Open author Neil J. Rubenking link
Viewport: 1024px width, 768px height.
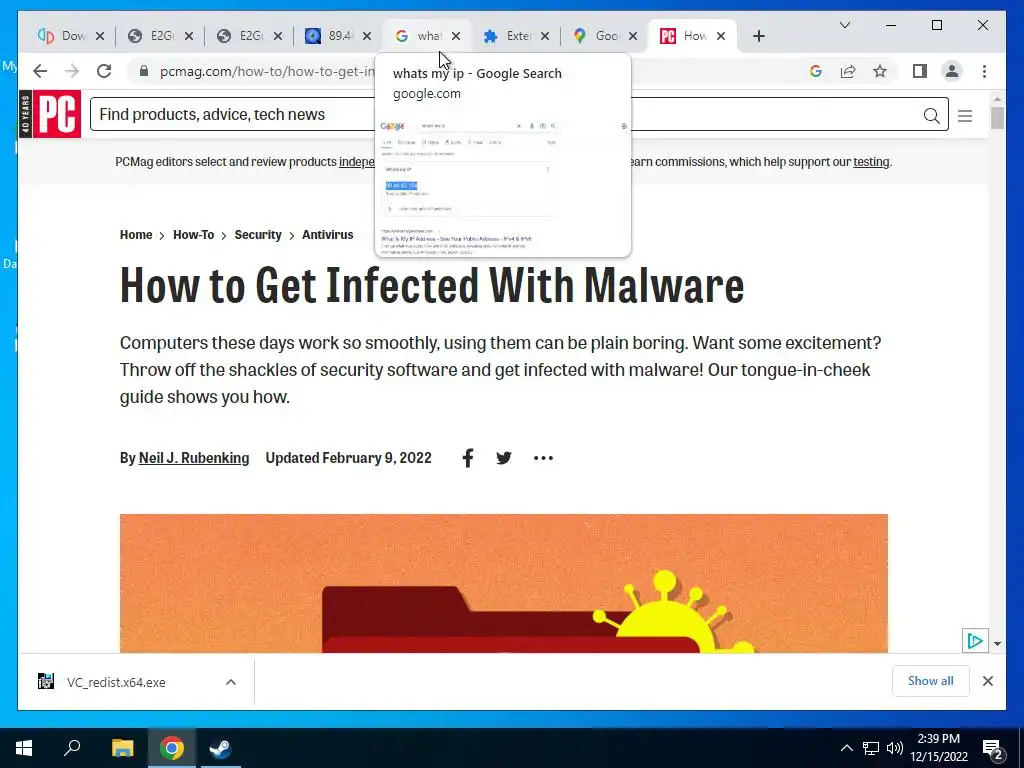click(194, 458)
